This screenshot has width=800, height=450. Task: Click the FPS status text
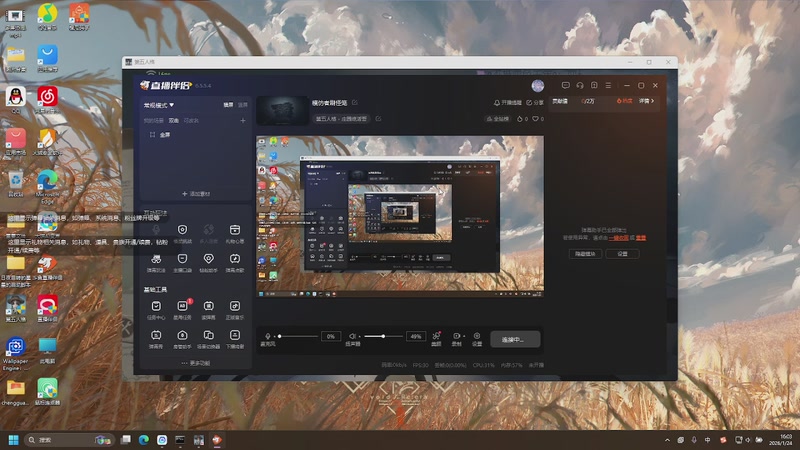[x=420, y=365]
